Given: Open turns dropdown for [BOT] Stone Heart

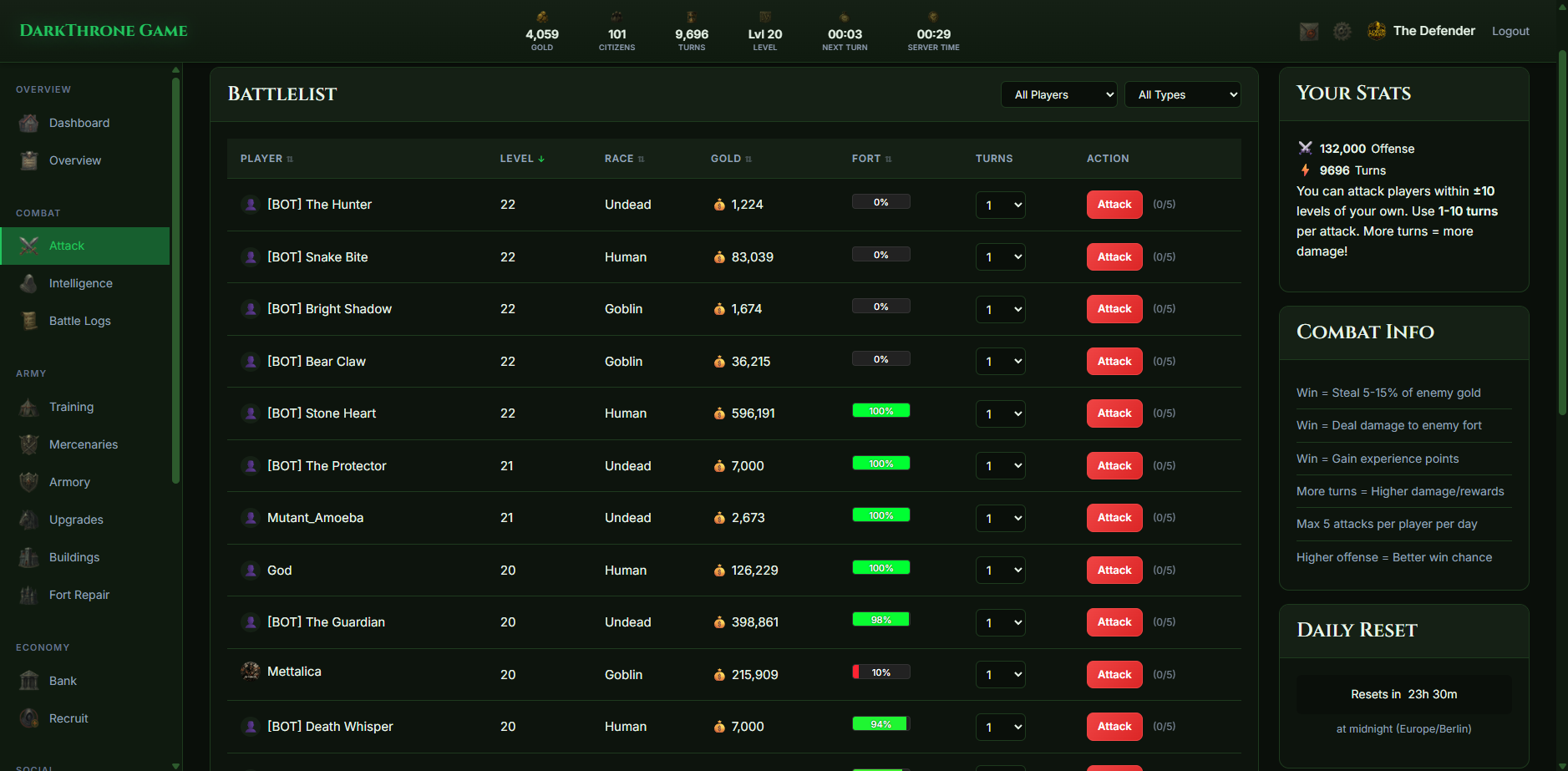Looking at the screenshot, I should pos(1000,414).
